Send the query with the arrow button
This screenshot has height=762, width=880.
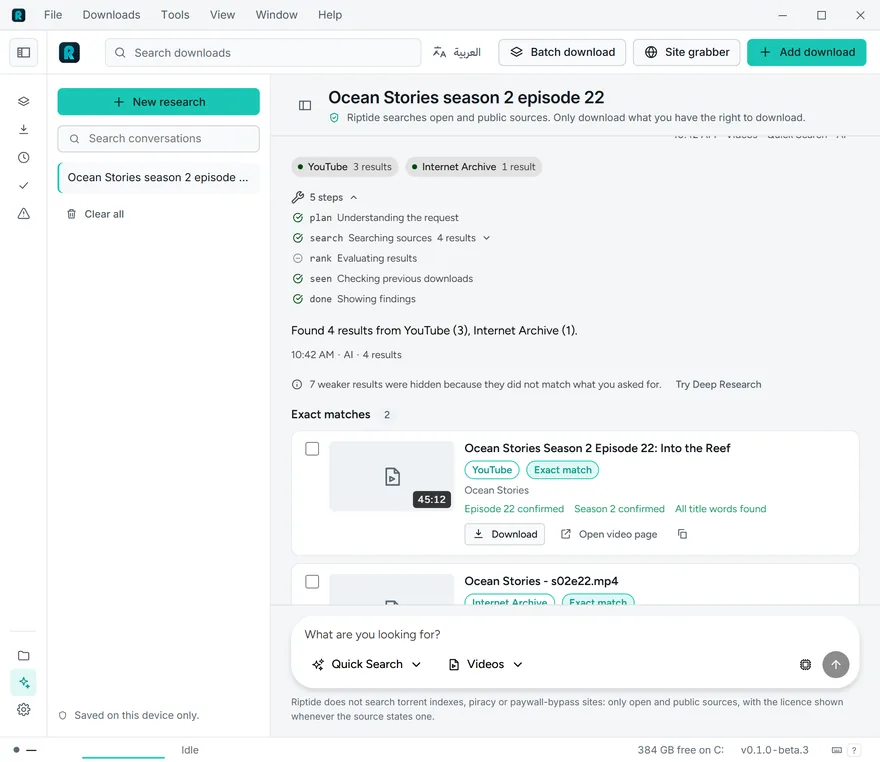tap(836, 665)
